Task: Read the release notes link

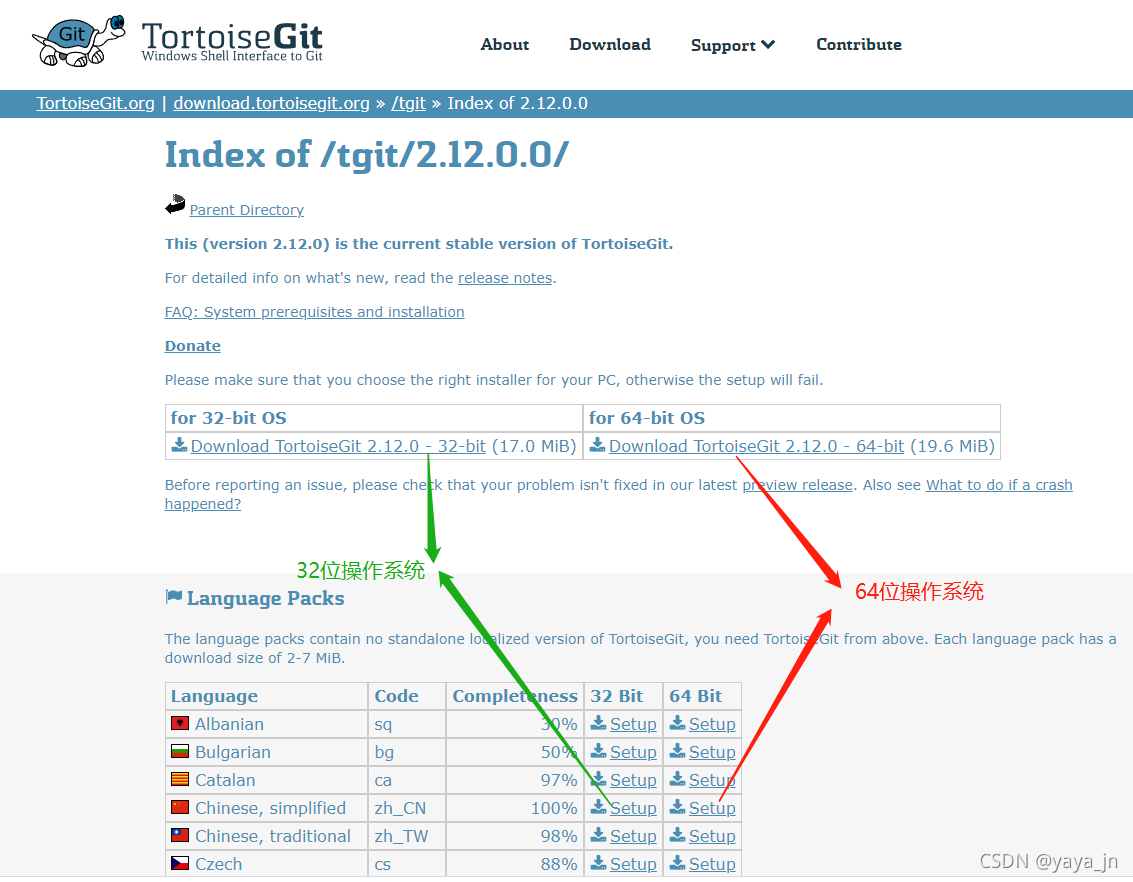Action: (x=505, y=278)
